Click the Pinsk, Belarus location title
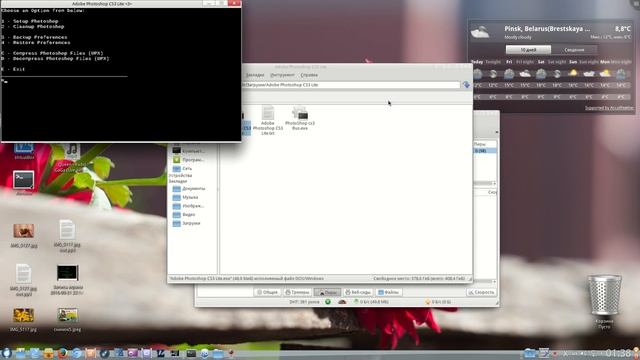The width and height of the screenshot is (640, 360). coord(547,29)
